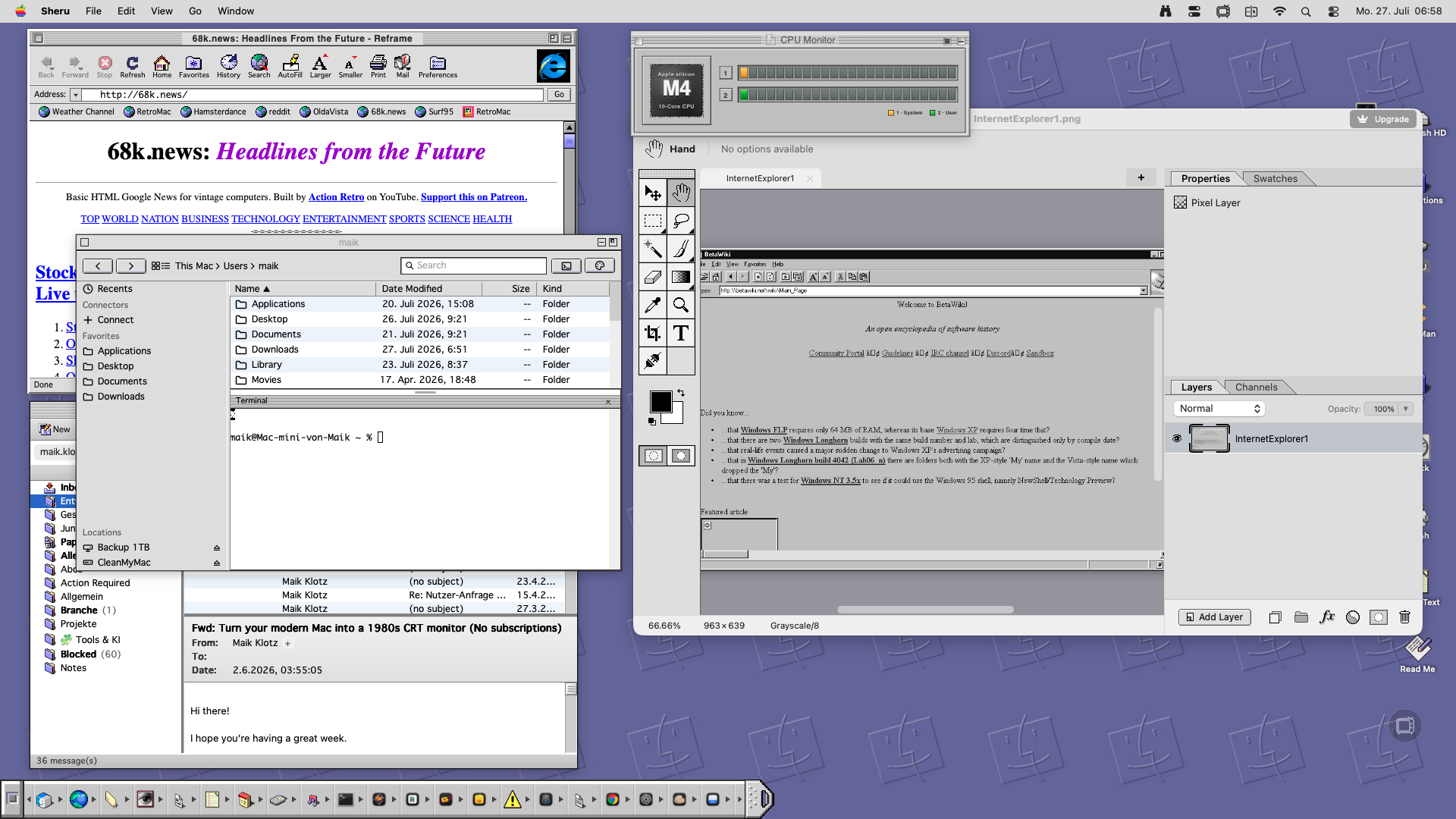Select the InternetExplorer1 layer thumbnail

click(x=1209, y=439)
